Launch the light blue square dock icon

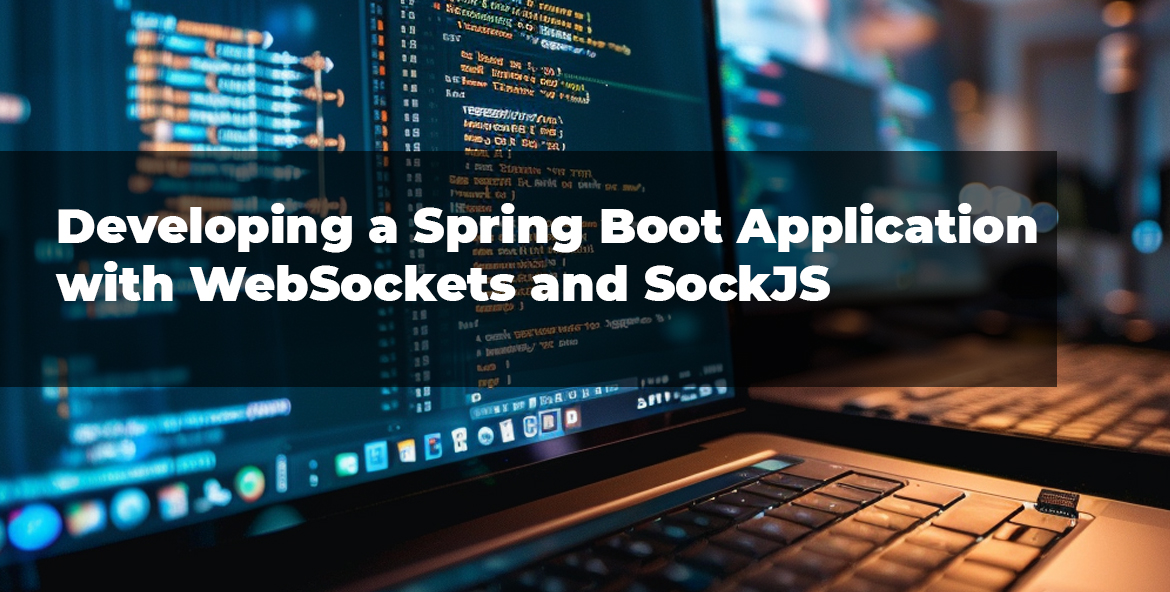pyautogui.click(x=377, y=456)
